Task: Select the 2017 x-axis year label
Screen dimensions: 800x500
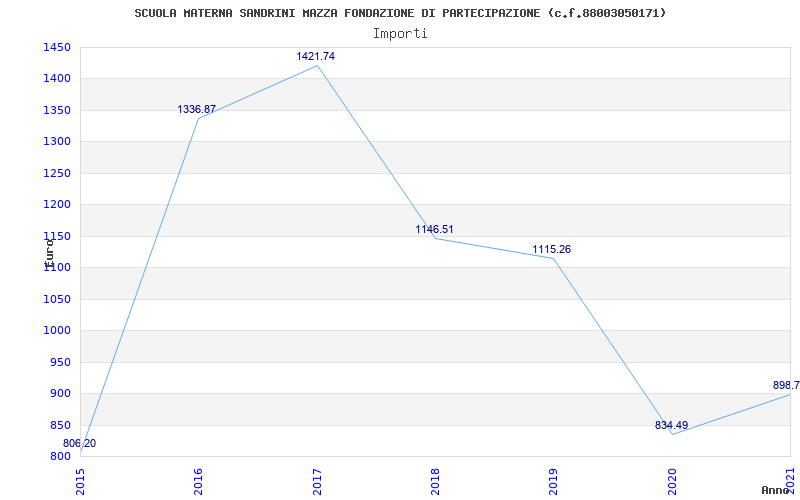Action: (x=317, y=482)
